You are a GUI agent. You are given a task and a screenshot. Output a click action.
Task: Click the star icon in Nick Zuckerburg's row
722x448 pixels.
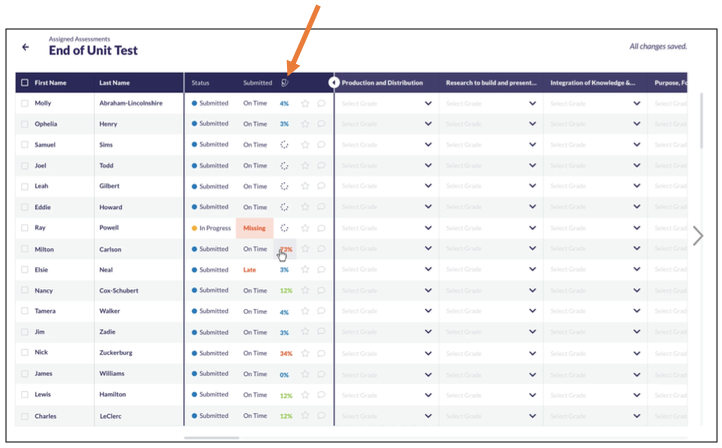coord(305,353)
